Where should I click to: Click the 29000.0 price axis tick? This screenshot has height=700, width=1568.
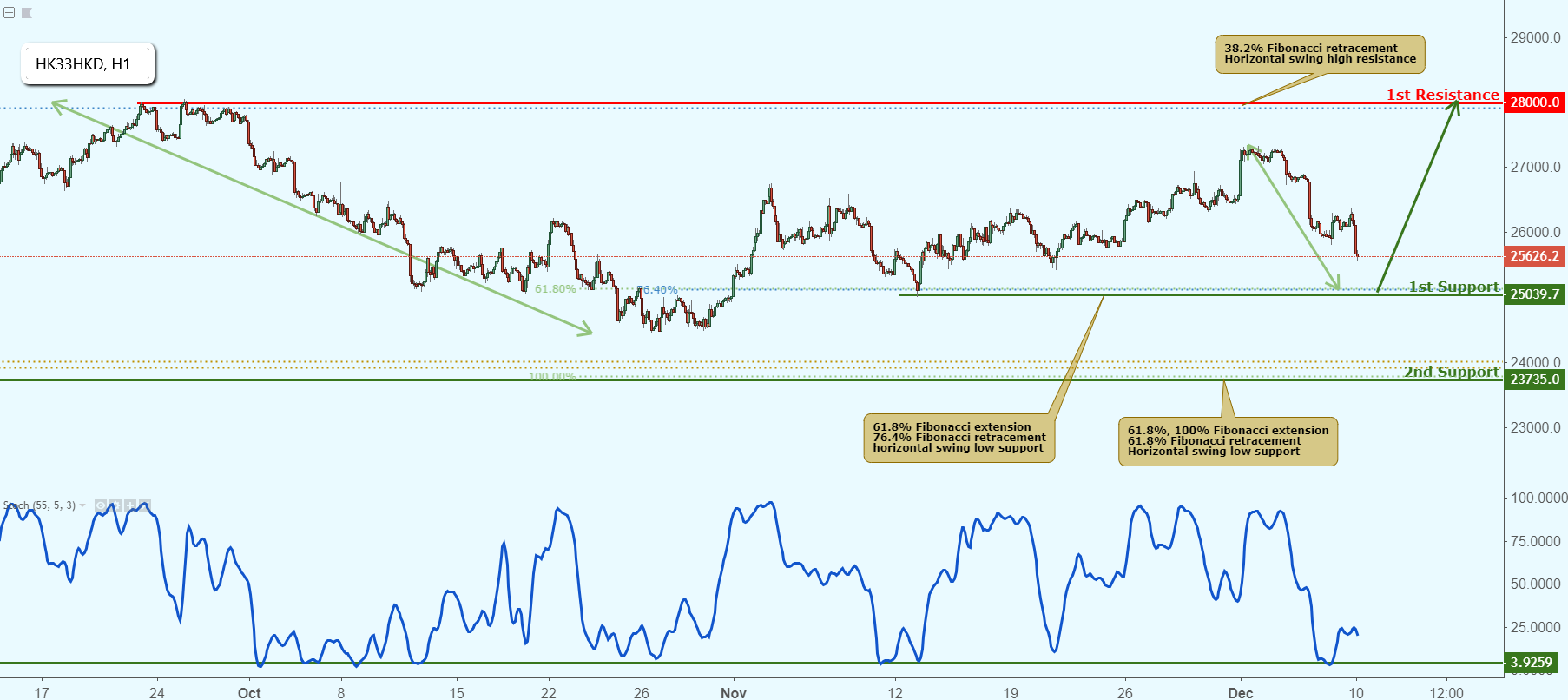pos(1535,37)
